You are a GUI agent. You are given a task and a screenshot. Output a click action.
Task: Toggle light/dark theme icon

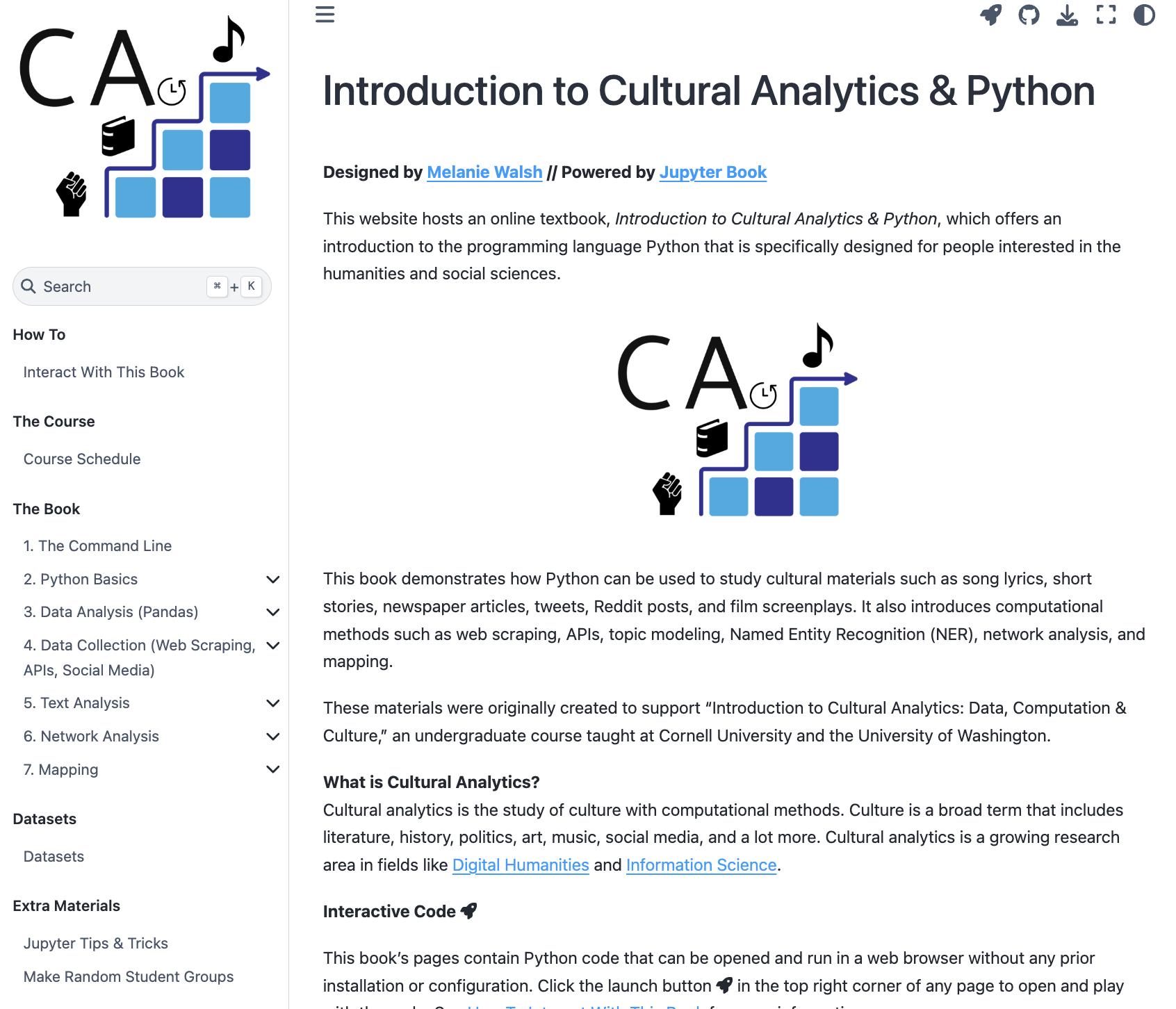[x=1144, y=15]
